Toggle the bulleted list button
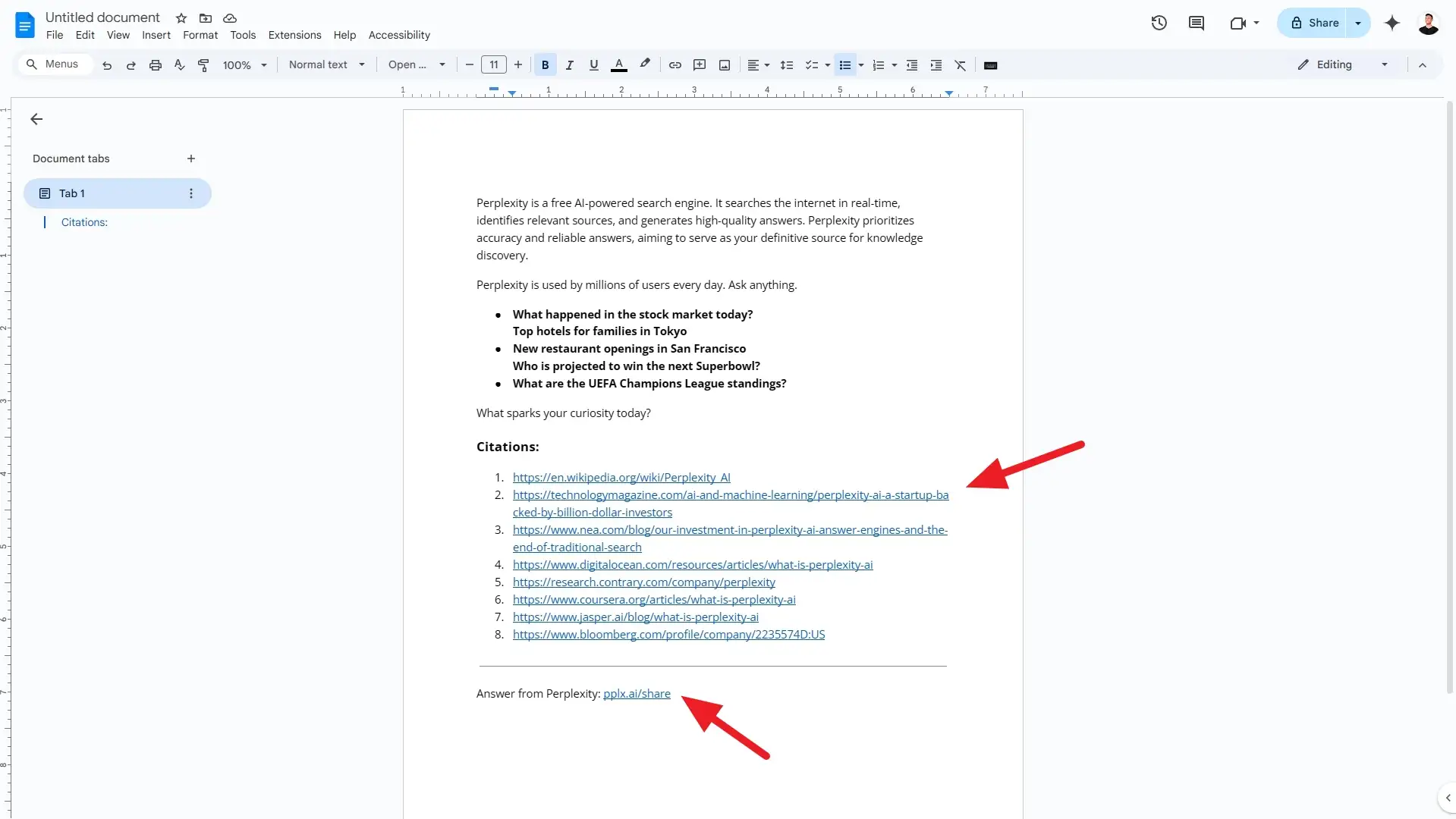Viewport: 1456px width, 819px height. [x=844, y=65]
